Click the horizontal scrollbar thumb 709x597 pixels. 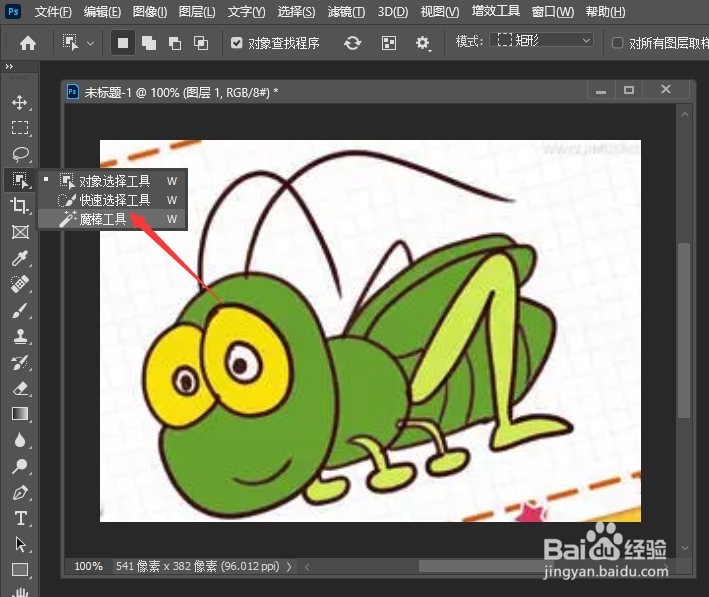pyautogui.click(x=488, y=566)
